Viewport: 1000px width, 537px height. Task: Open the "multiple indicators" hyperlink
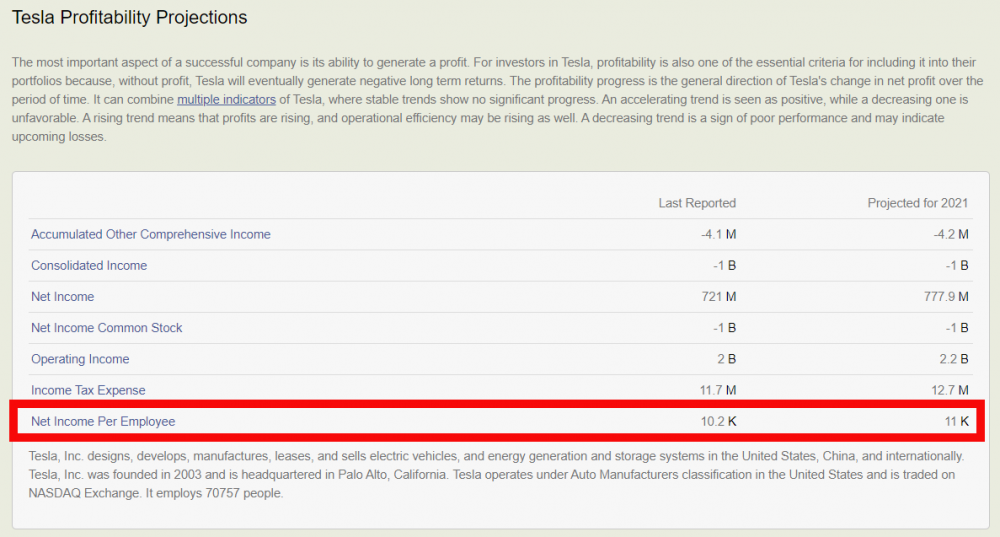226,99
